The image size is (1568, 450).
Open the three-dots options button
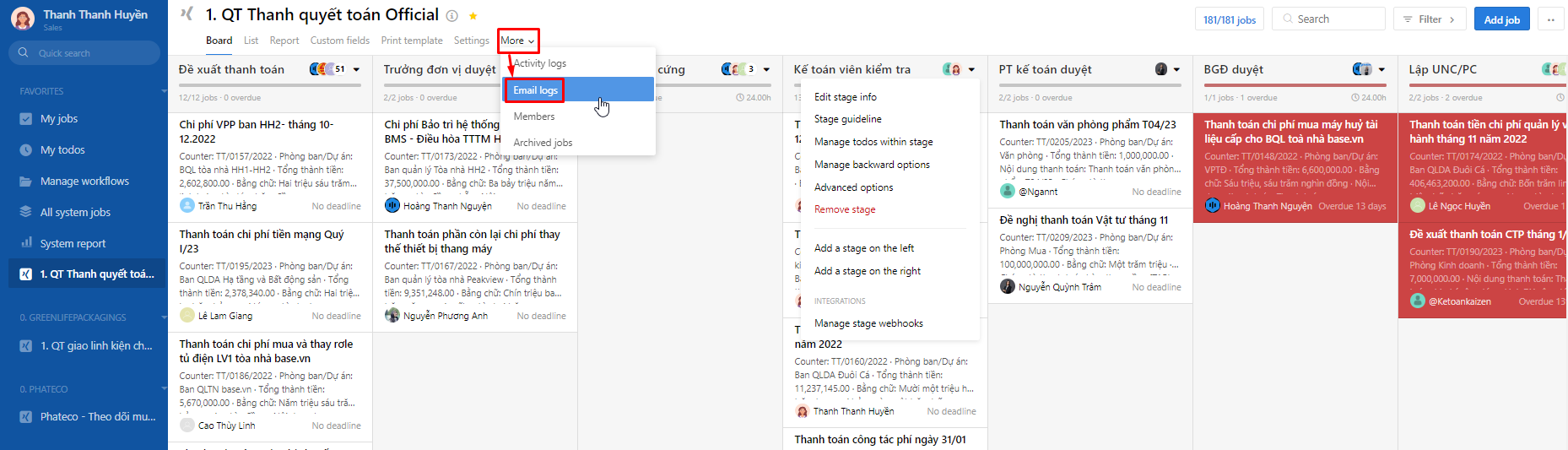coord(1551,19)
